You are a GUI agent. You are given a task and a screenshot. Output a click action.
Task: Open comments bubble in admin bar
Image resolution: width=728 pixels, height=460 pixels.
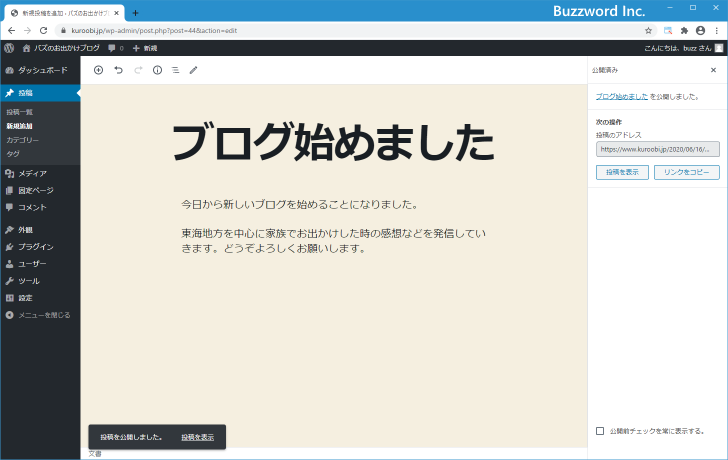(x=116, y=48)
